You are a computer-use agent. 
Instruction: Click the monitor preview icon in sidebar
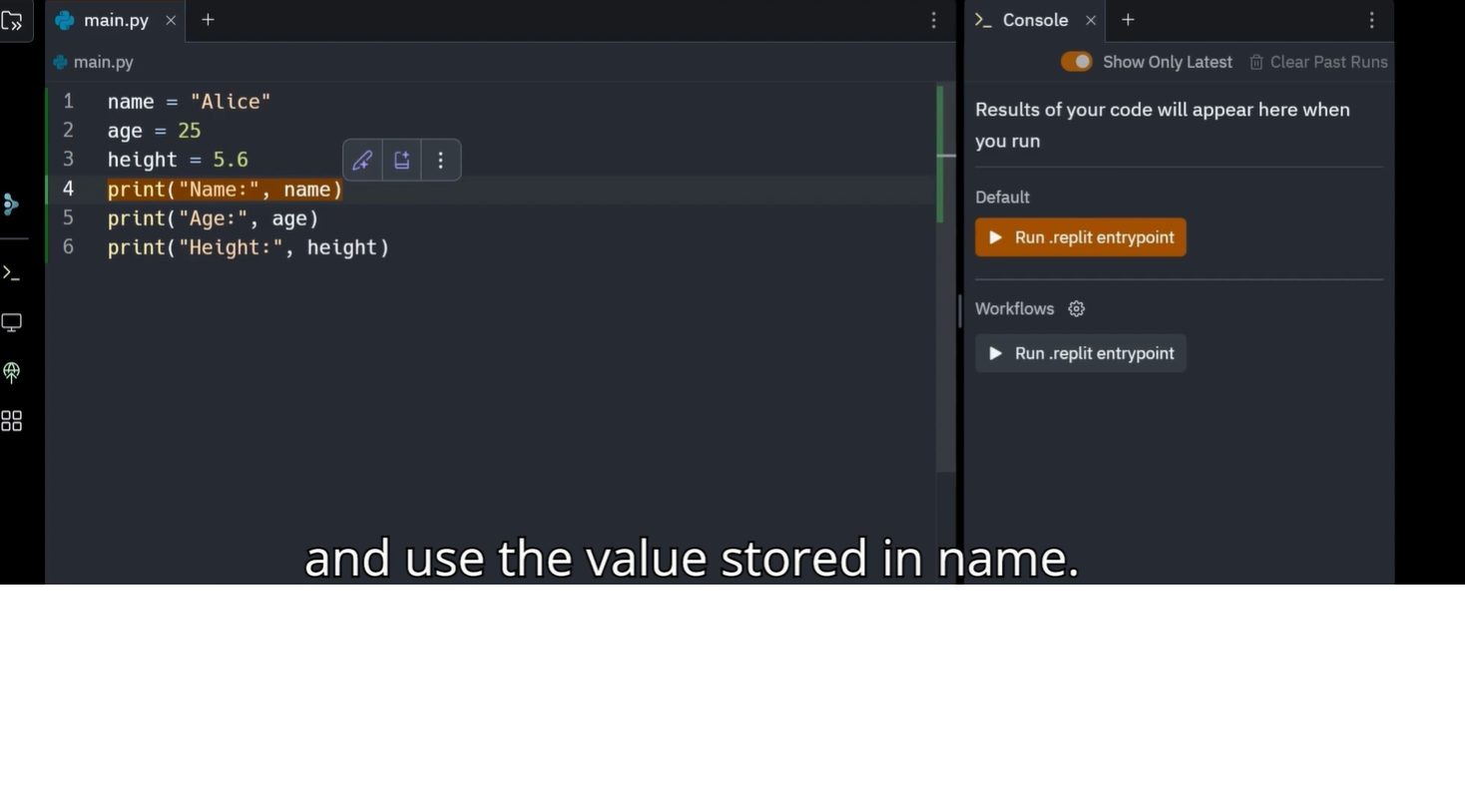[12, 322]
